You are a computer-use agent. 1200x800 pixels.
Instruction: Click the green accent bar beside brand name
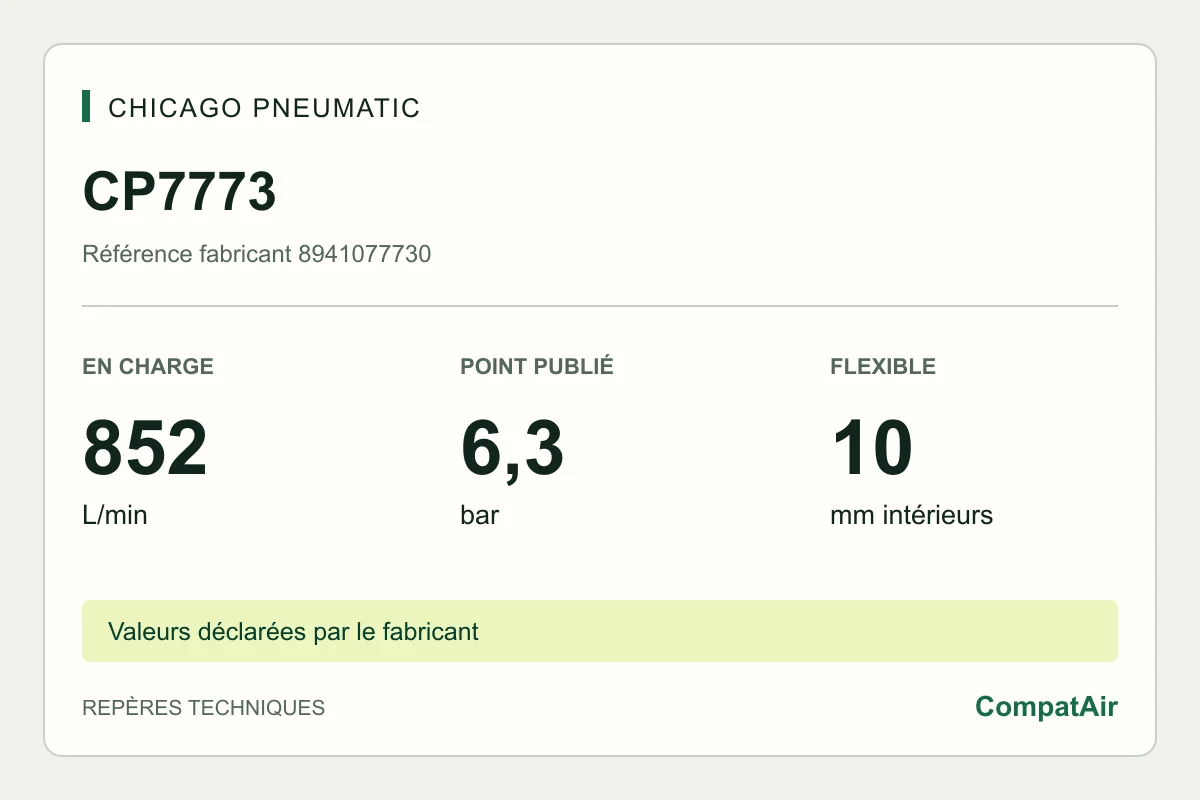click(x=86, y=106)
